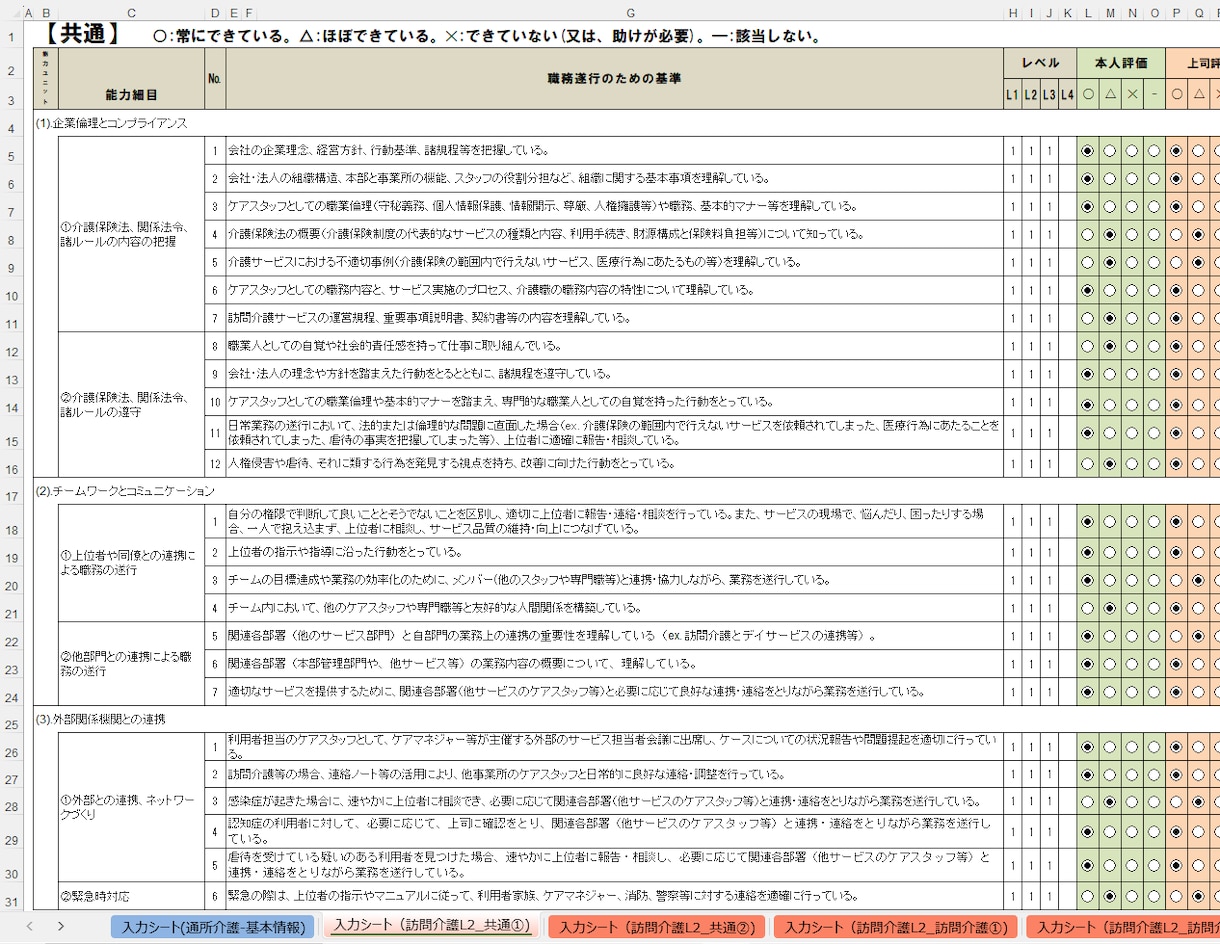Set supervisor evaluation to ○ in row 9
Viewport: 1220px width, 944px height.
1176,263
